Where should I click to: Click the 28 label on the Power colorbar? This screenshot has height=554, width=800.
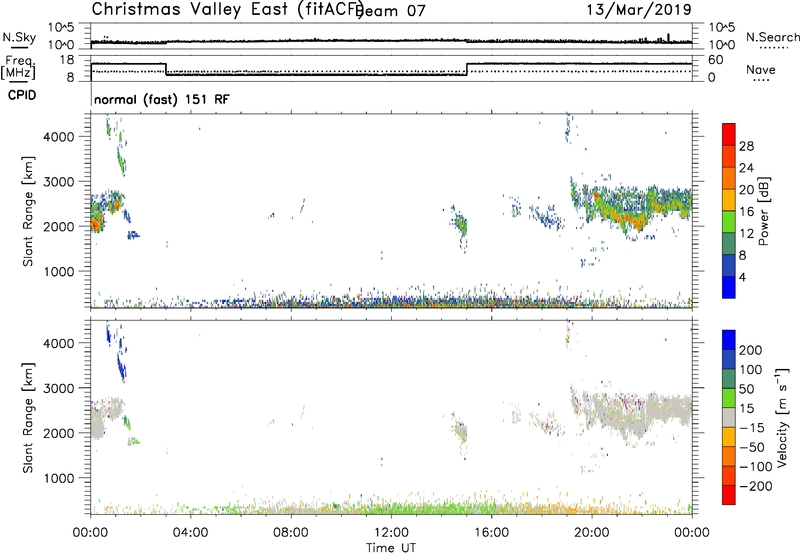coord(746,146)
